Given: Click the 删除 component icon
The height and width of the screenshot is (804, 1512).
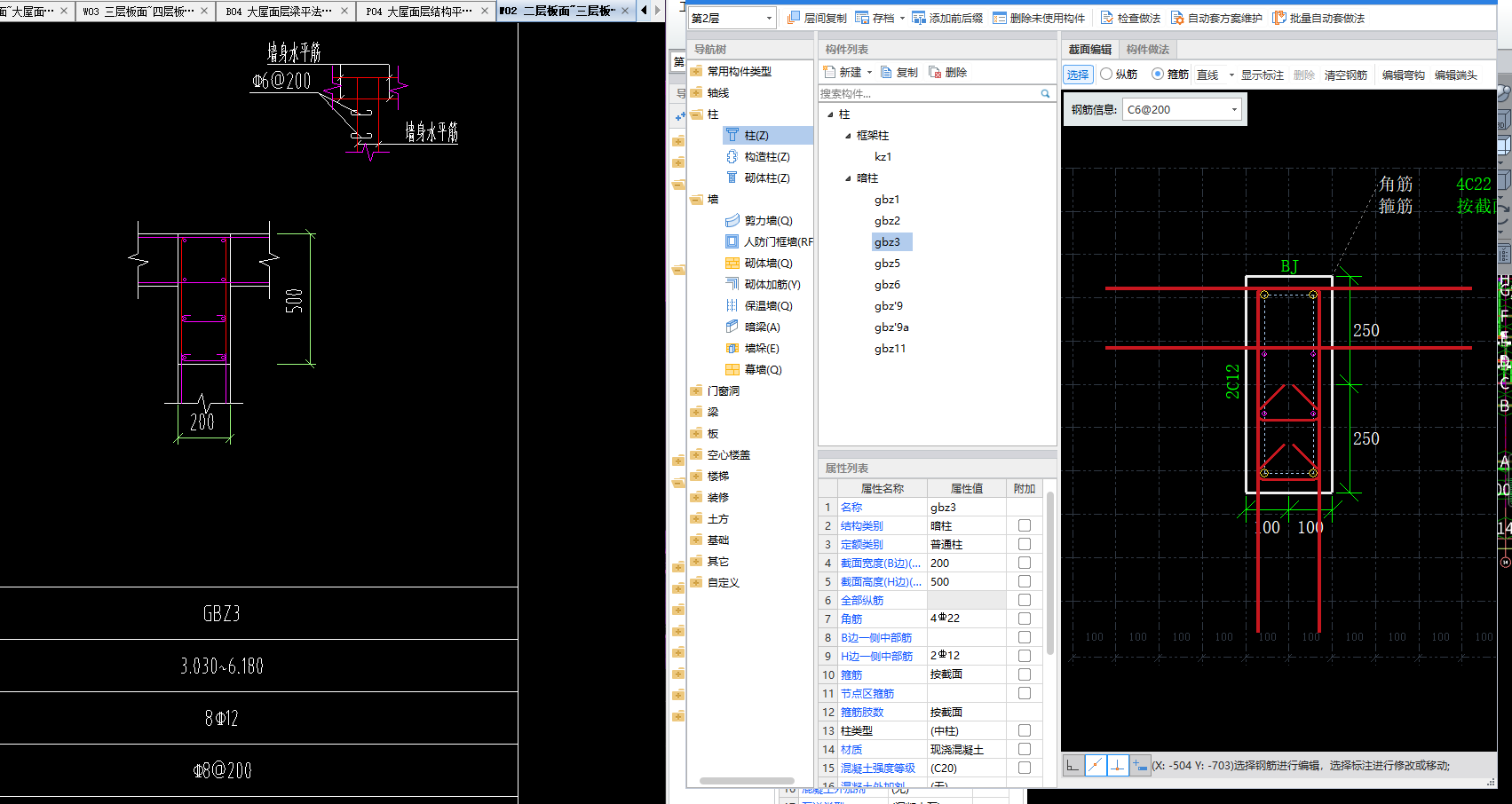Looking at the screenshot, I should (935, 72).
